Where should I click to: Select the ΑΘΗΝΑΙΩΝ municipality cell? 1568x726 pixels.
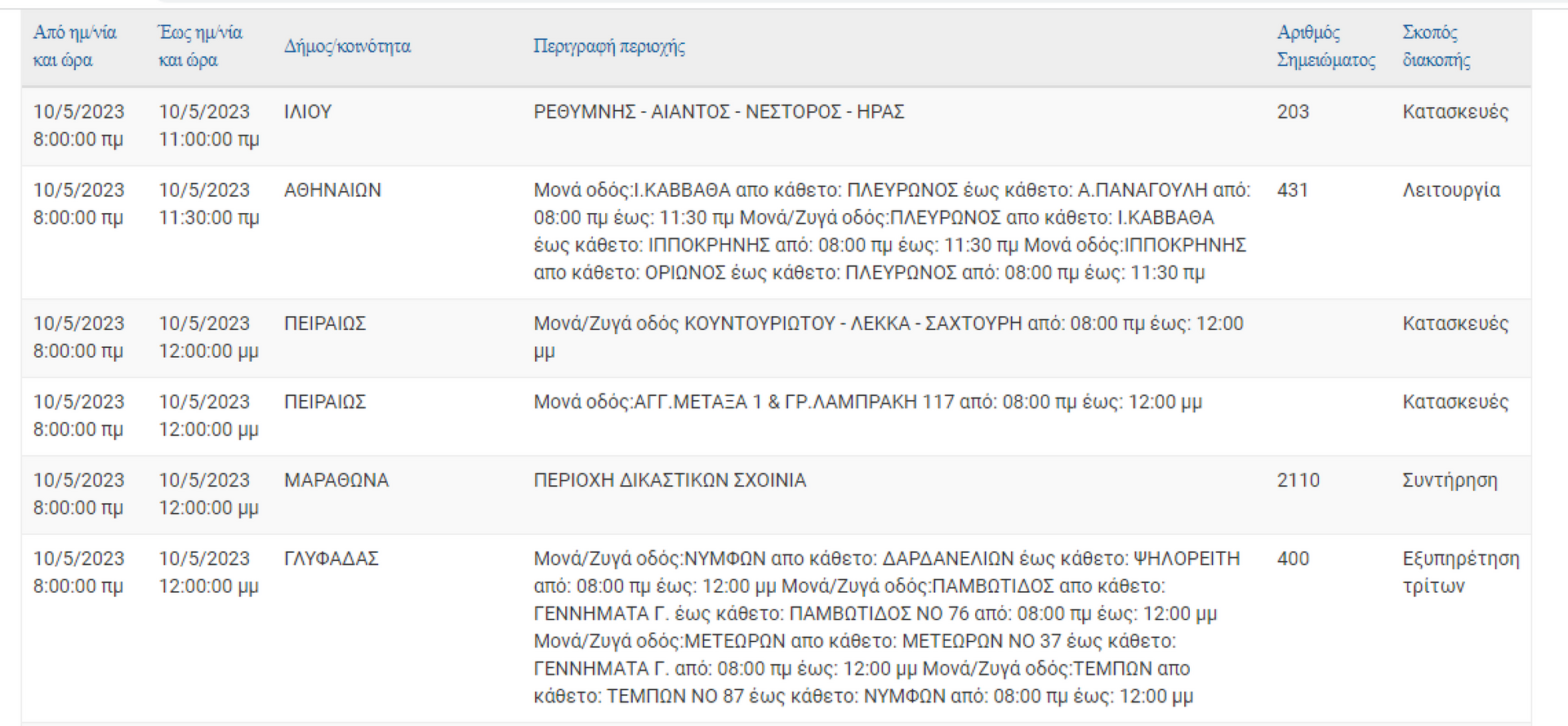pos(332,190)
